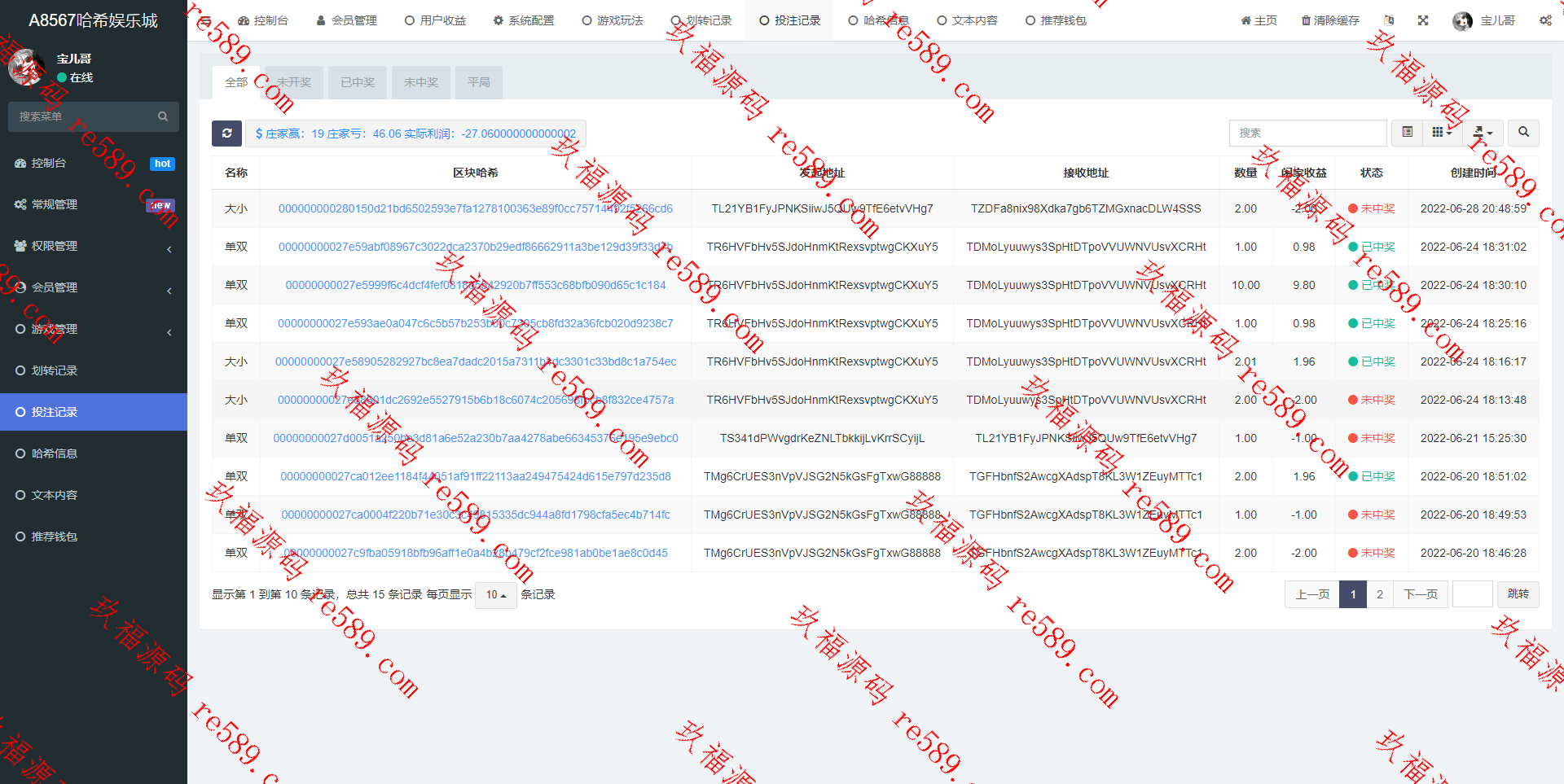Expand 会员管理 sidebar group
1564x784 pixels.
94,287
